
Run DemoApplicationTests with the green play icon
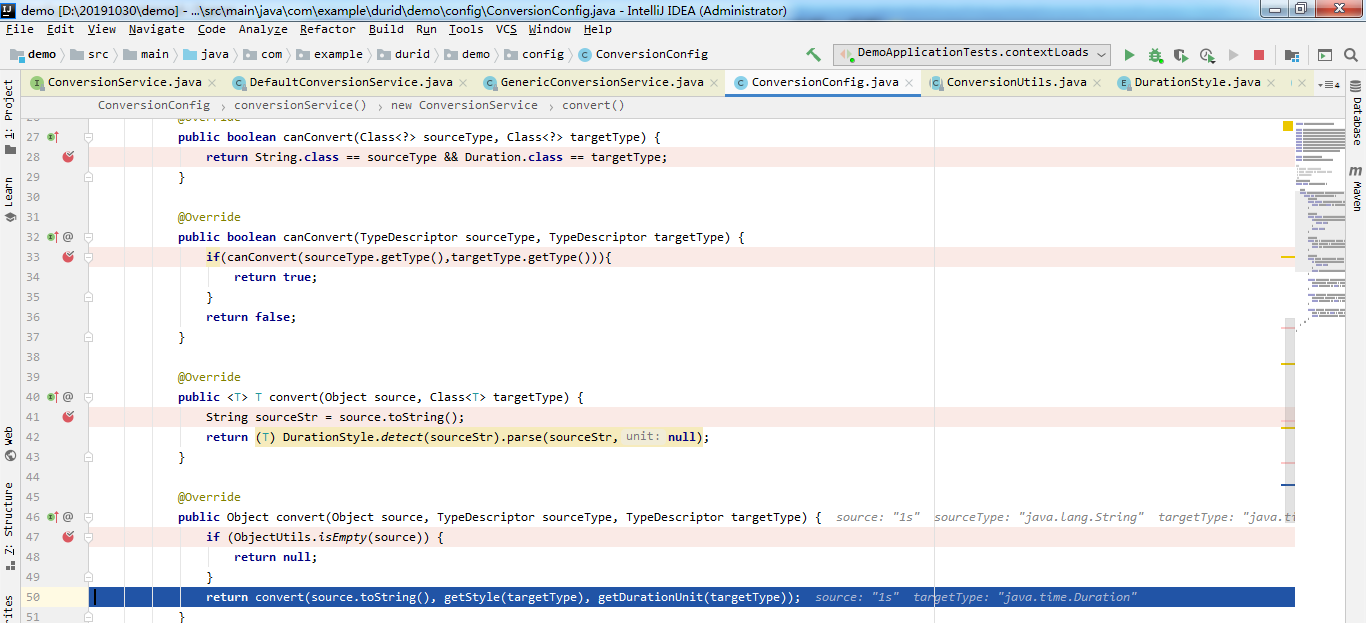pos(1129,55)
